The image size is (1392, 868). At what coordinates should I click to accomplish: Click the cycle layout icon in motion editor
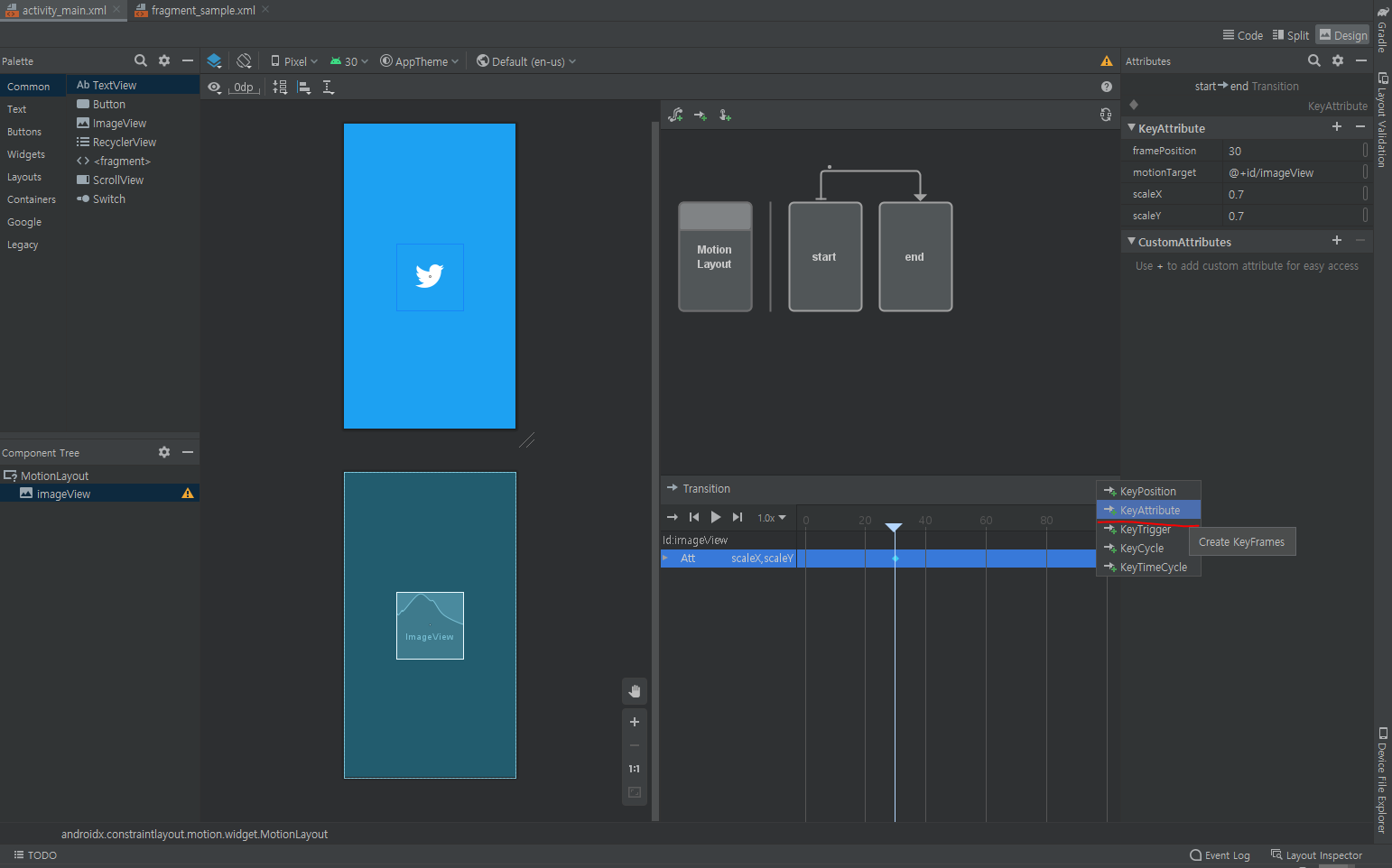pos(1106,115)
